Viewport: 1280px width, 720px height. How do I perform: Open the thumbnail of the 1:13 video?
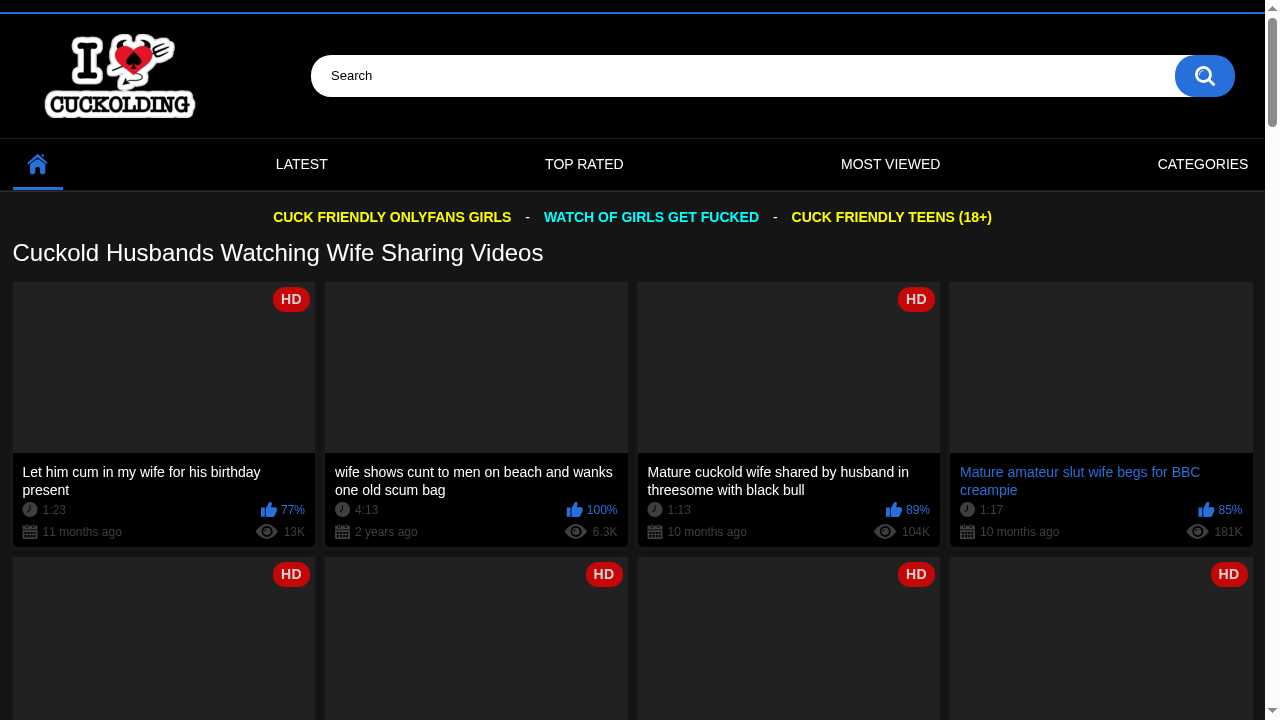pos(788,367)
